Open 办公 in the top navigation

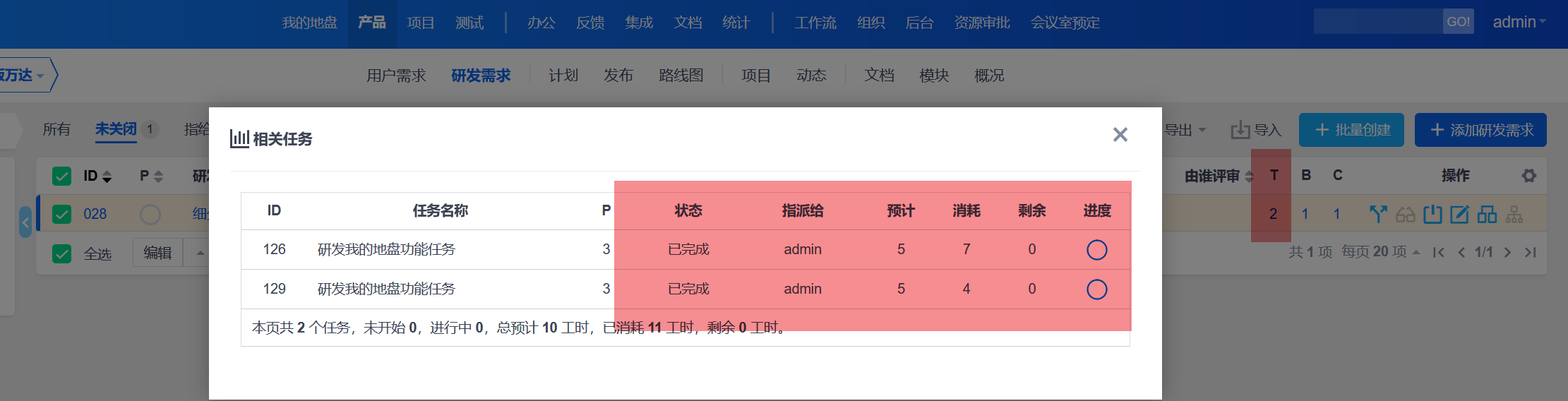point(541,23)
